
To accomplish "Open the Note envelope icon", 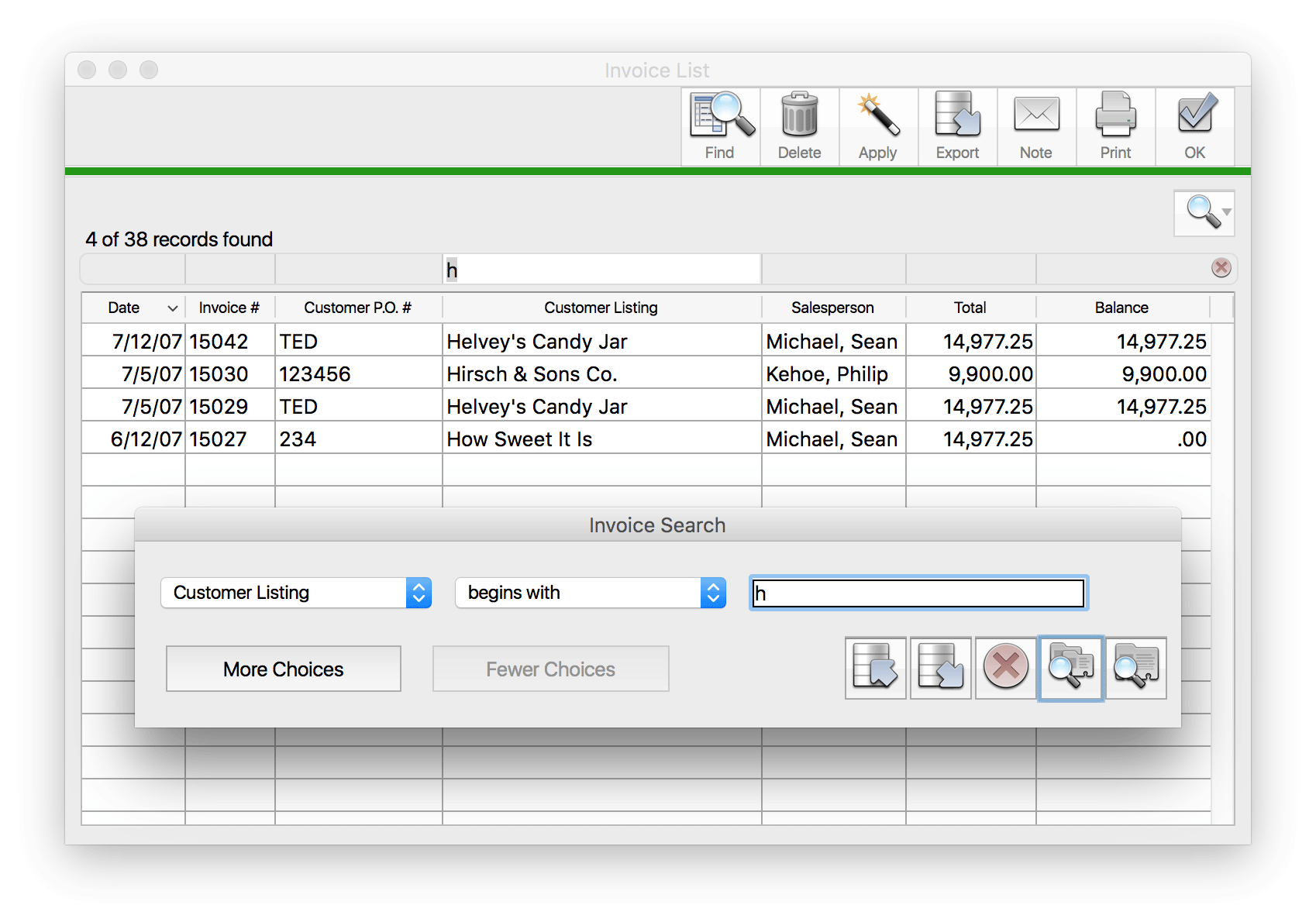I will (x=1037, y=126).
